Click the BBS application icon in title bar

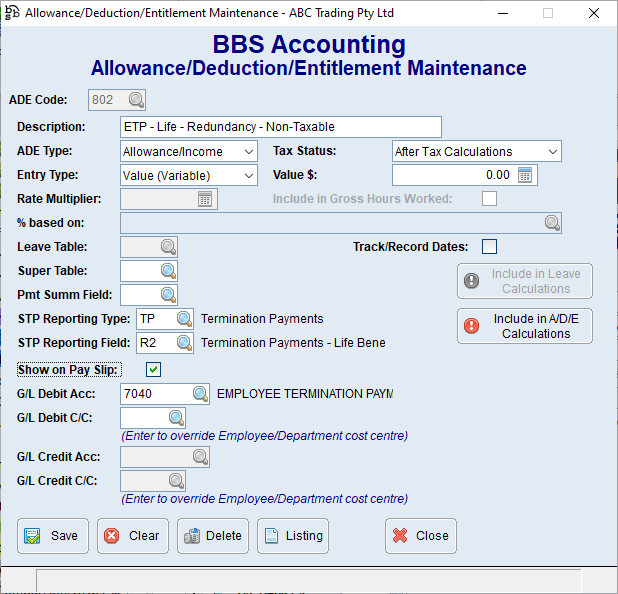coord(12,13)
